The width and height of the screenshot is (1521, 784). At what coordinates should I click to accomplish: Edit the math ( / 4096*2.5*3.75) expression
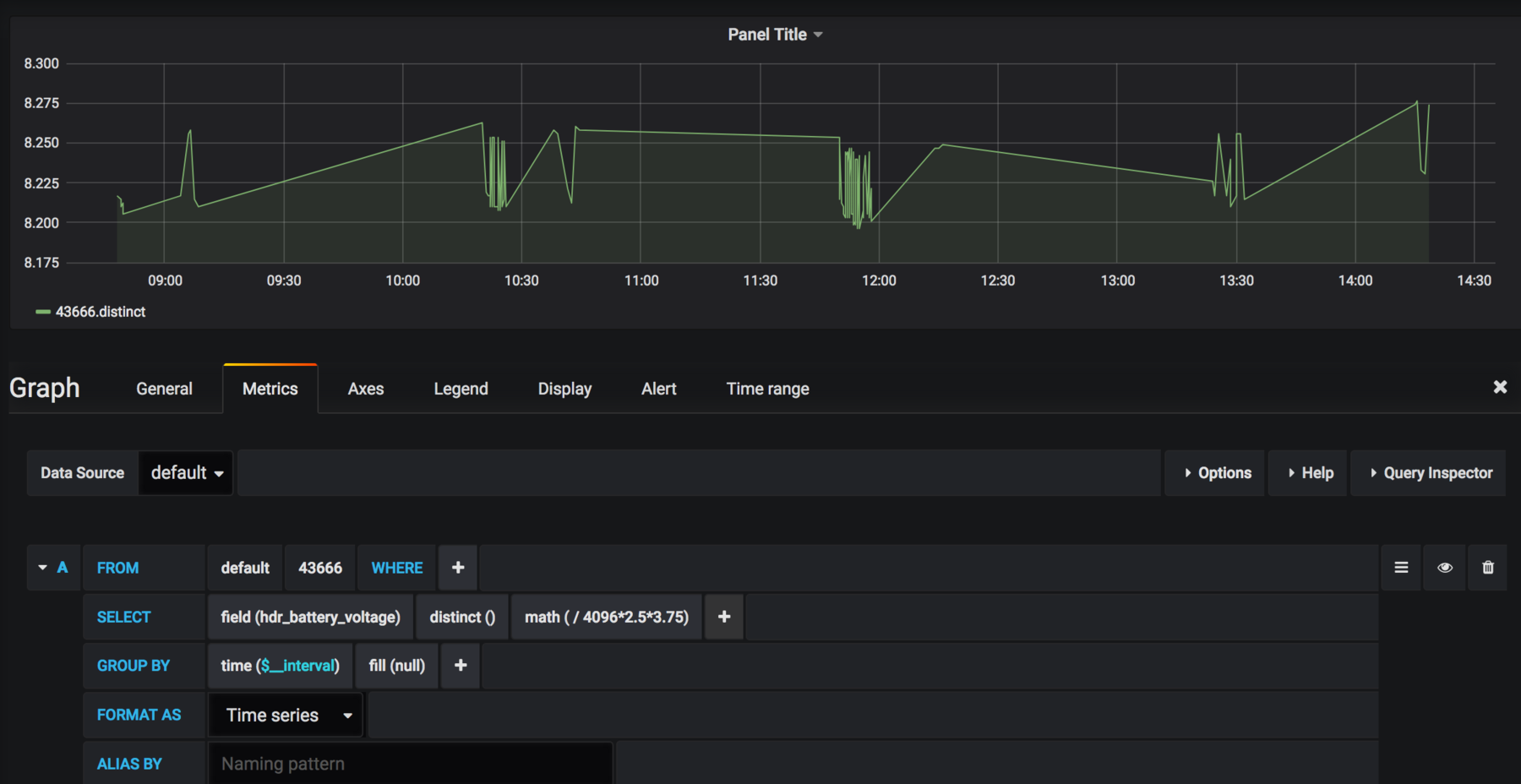606,617
